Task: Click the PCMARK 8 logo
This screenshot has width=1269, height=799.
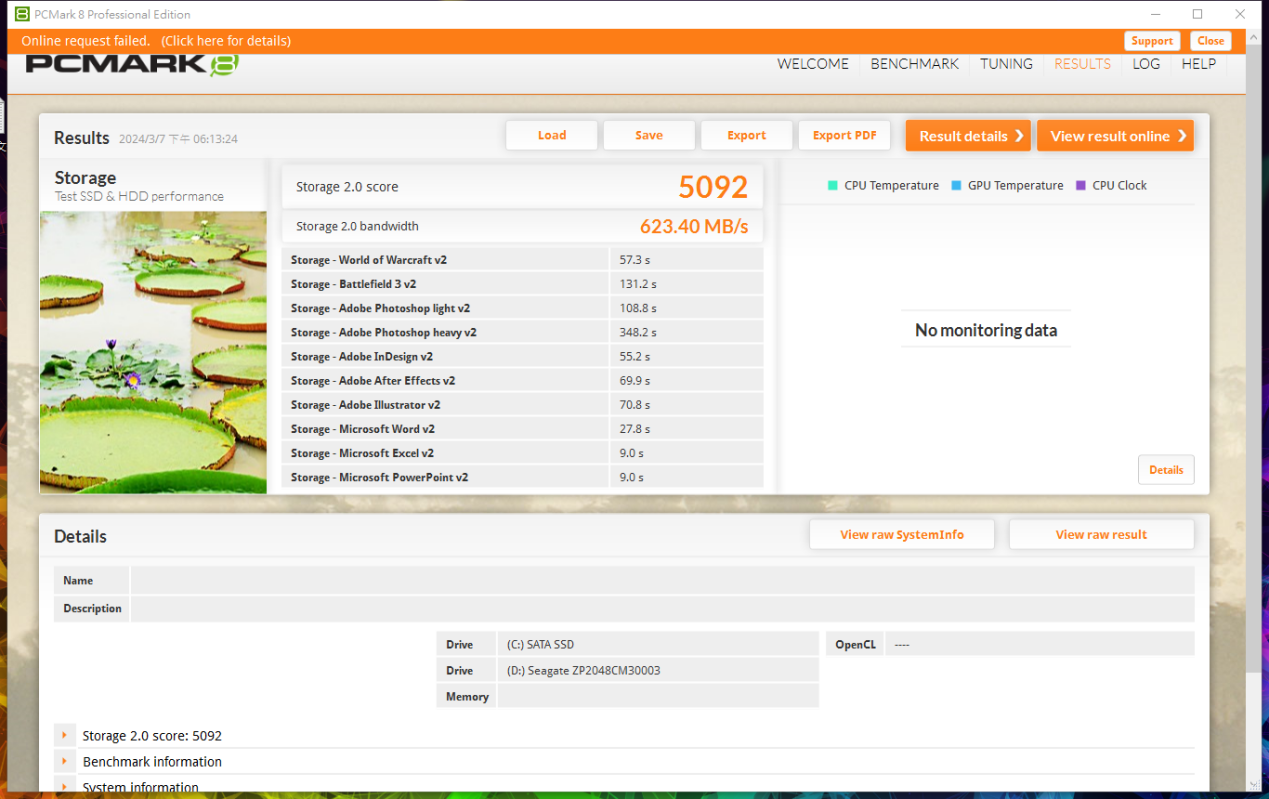Action: point(132,64)
